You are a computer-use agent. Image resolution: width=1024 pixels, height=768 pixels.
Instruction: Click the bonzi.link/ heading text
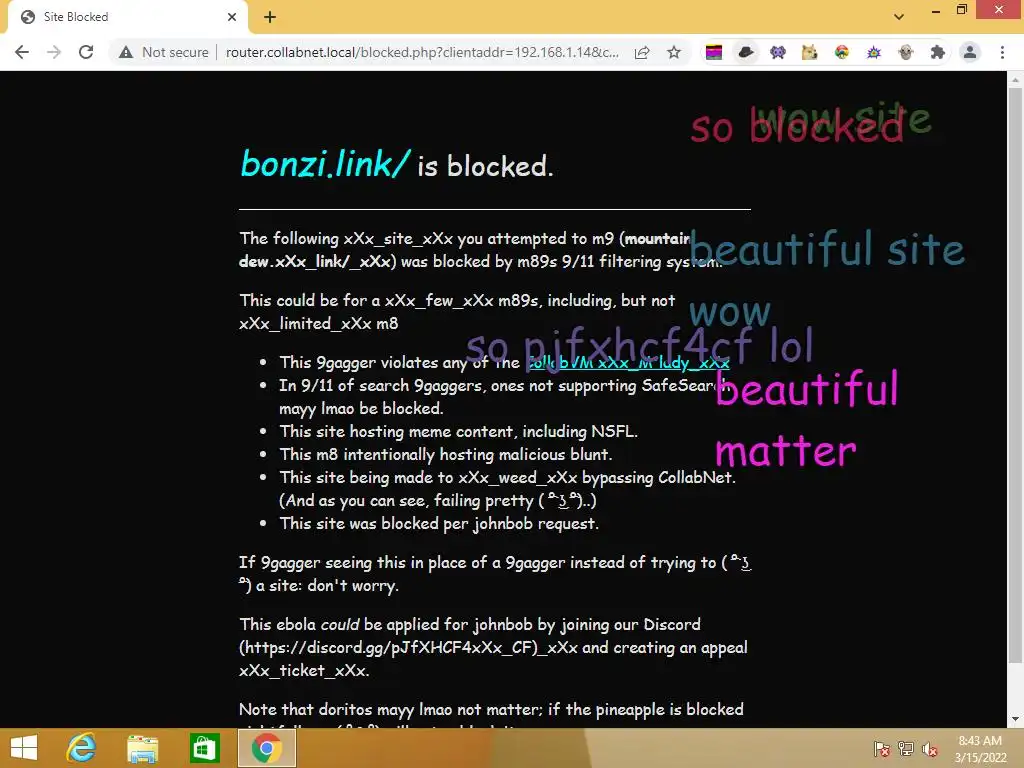(325, 163)
